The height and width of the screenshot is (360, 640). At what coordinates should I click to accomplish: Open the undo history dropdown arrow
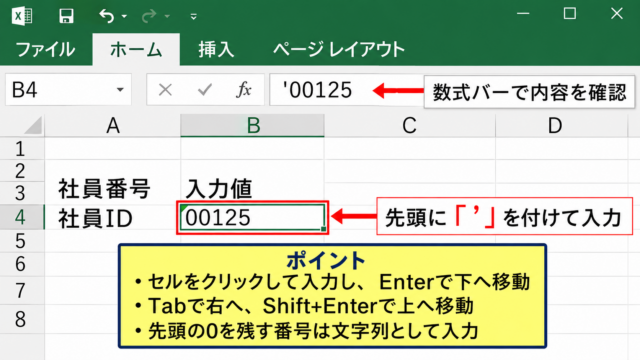(x=124, y=16)
